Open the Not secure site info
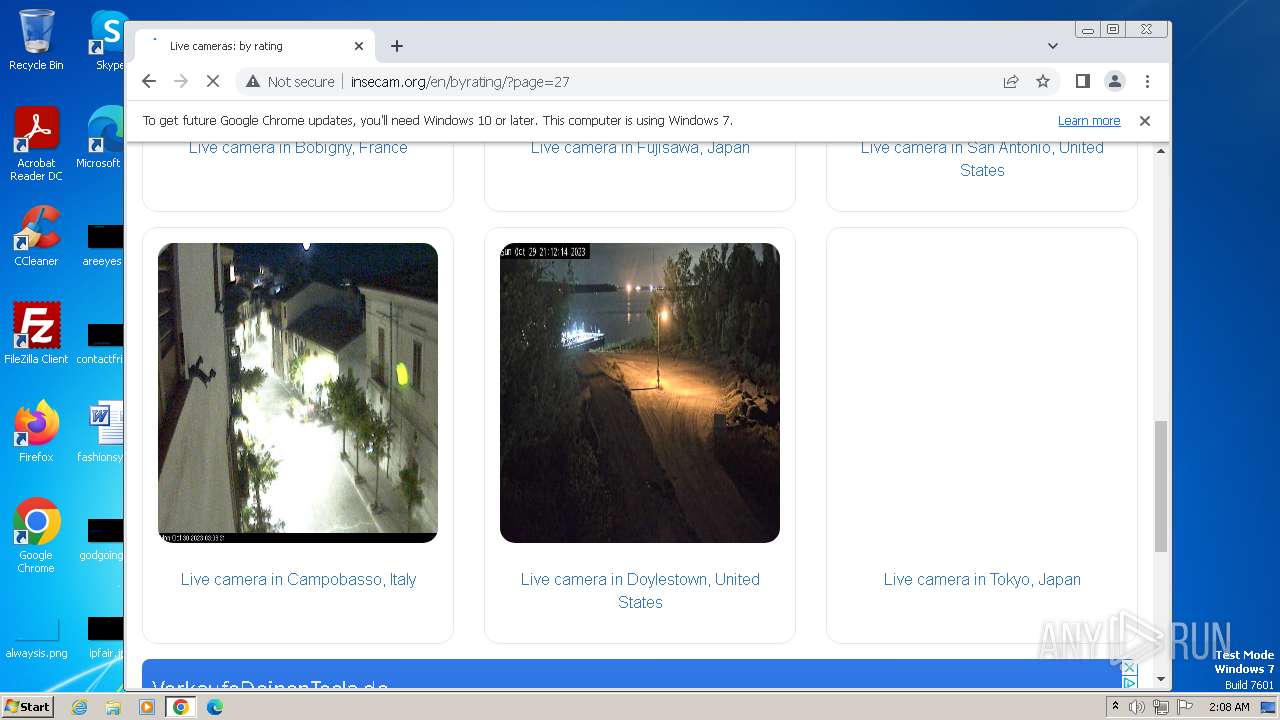This screenshot has height=720, width=1280. [x=290, y=81]
